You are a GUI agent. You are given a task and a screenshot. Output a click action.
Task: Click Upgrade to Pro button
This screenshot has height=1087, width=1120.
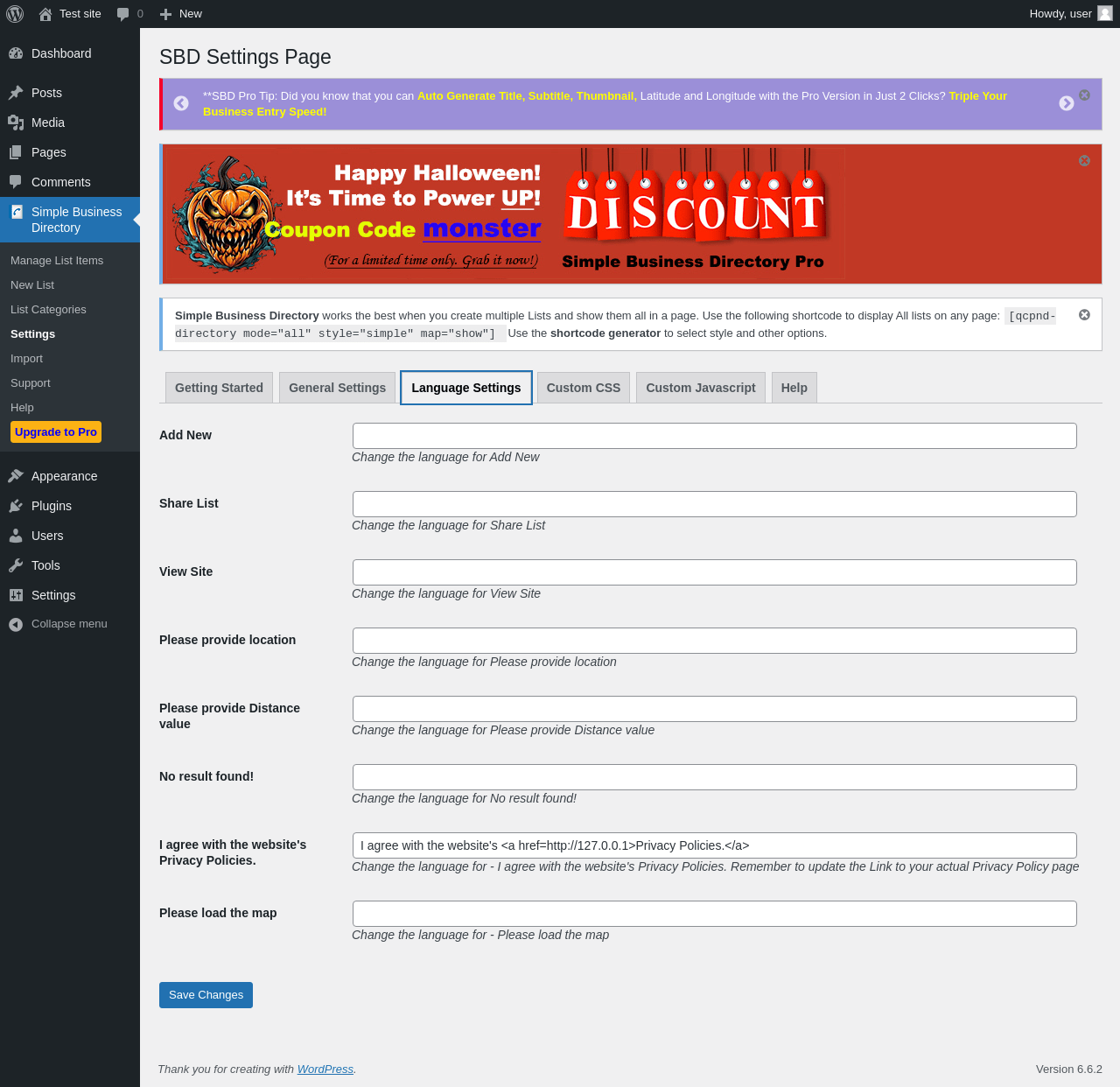[56, 432]
